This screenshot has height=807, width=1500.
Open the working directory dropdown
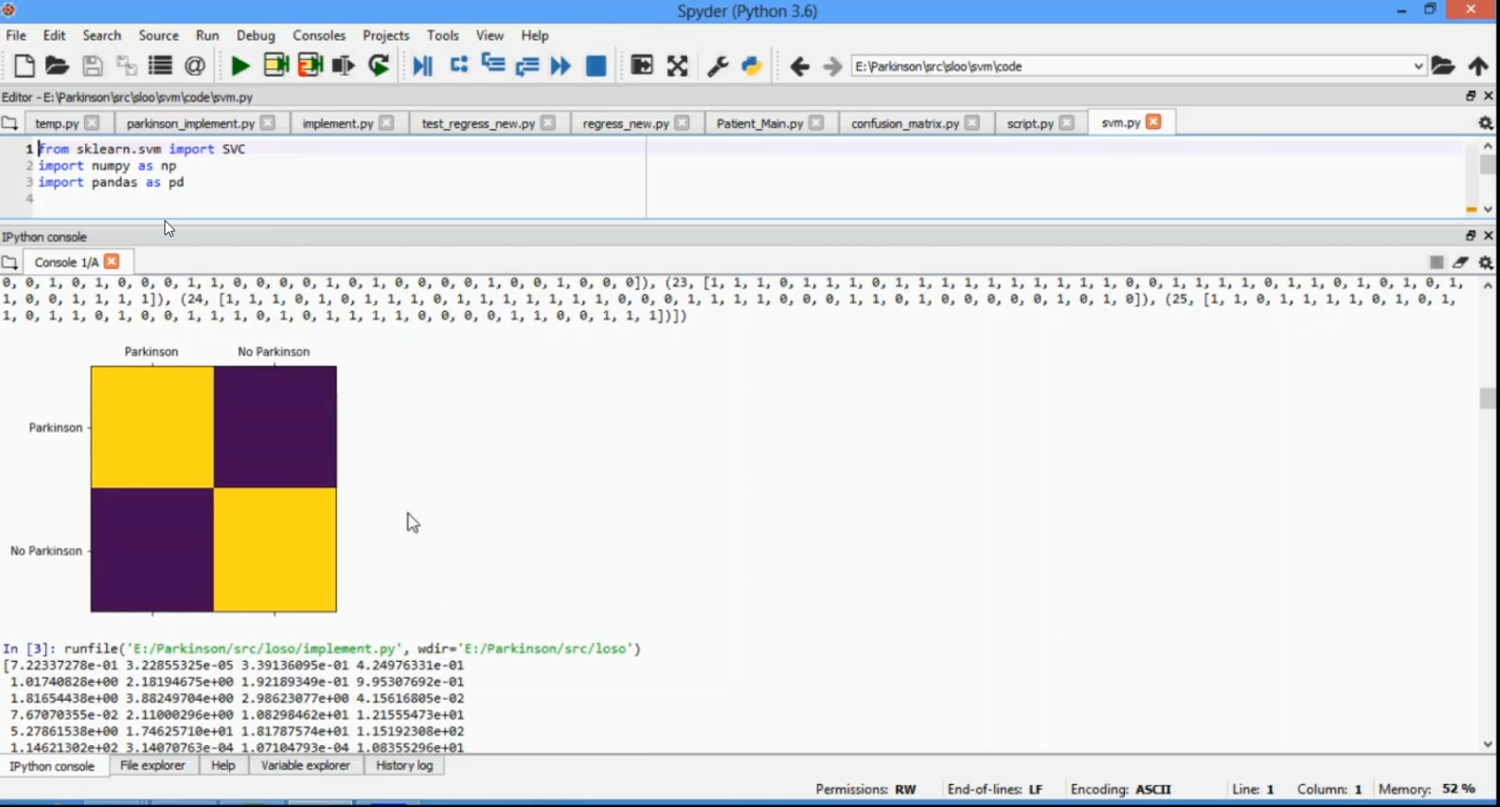point(1420,66)
